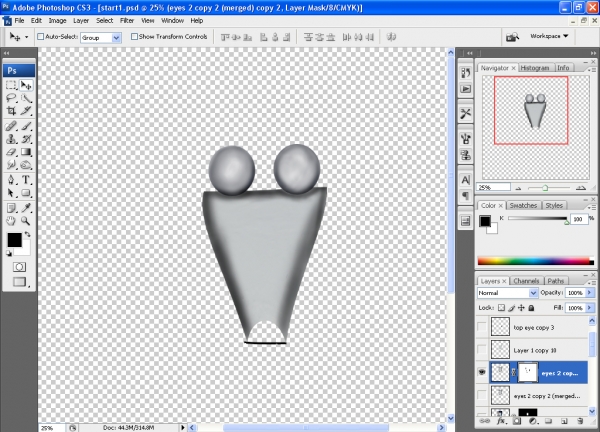
Task: Select the Blur tool
Action: tap(11, 165)
